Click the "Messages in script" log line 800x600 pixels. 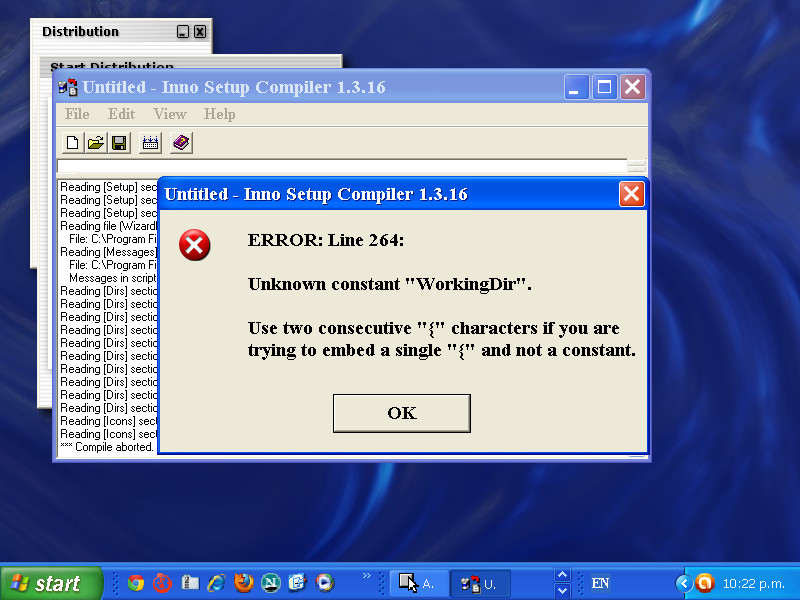tap(113, 278)
